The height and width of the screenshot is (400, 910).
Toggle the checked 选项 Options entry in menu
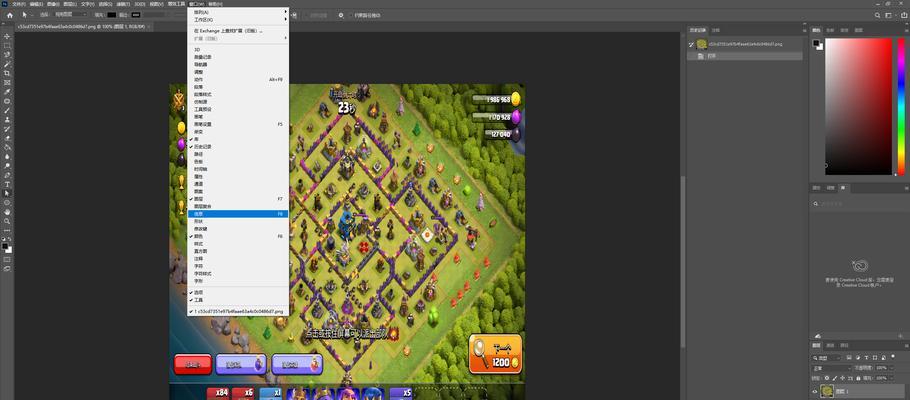[x=237, y=292]
